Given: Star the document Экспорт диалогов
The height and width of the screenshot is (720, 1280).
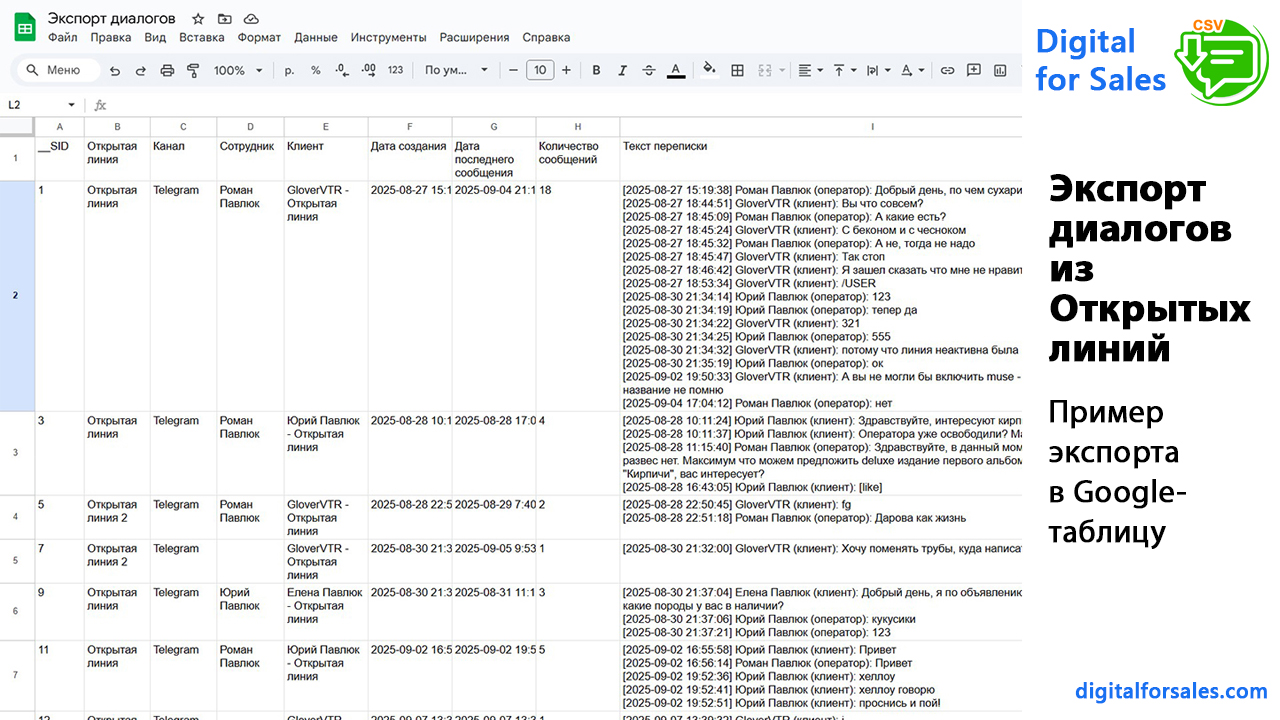Looking at the screenshot, I should tap(198, 19).
